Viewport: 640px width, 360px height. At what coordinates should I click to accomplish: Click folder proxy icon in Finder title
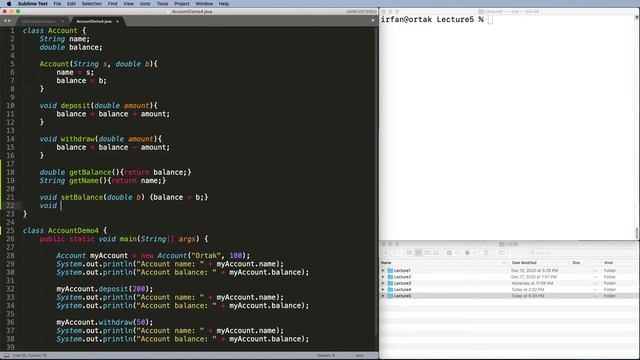click(502, 244)
